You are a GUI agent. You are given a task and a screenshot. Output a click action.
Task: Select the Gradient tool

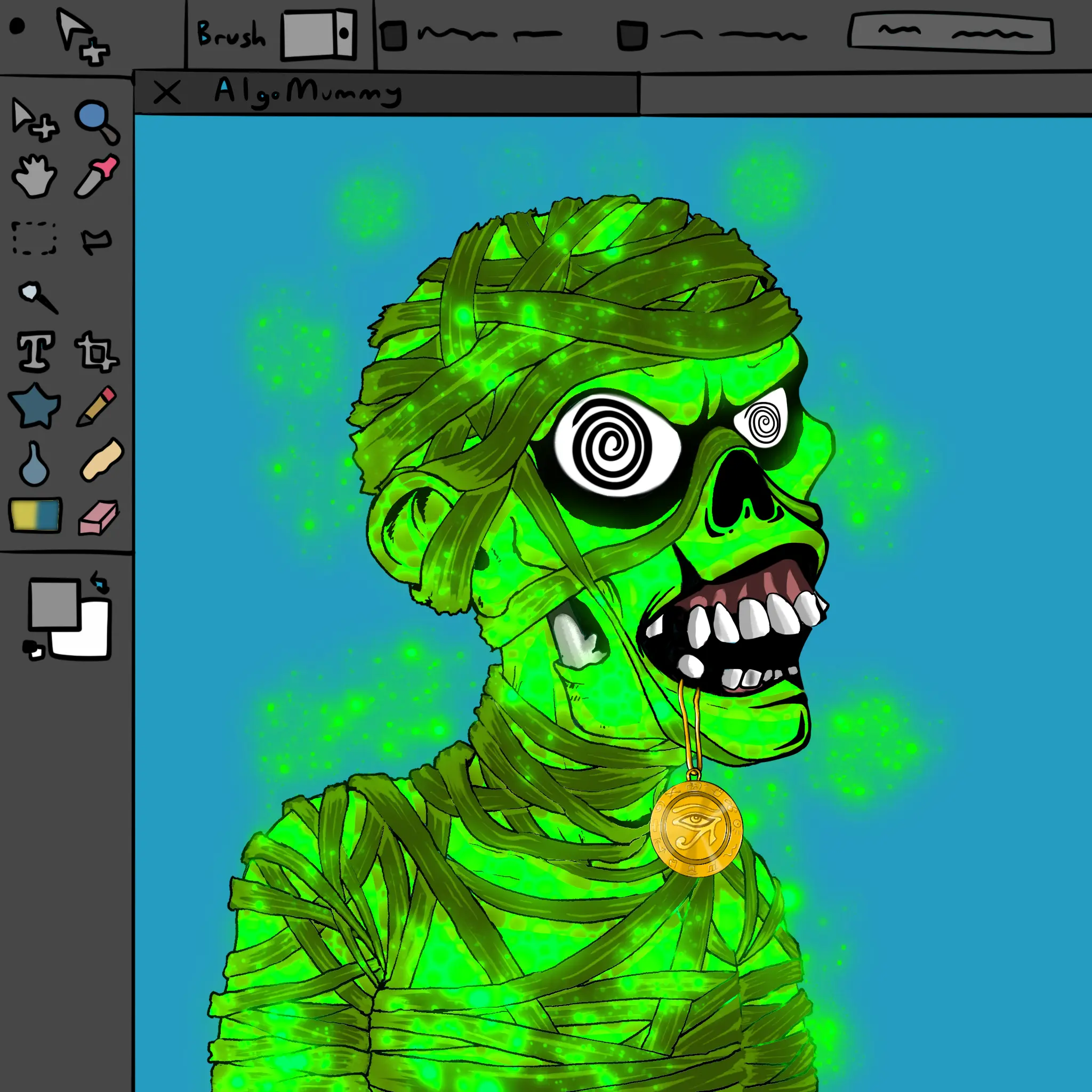(x=35, y=515)
